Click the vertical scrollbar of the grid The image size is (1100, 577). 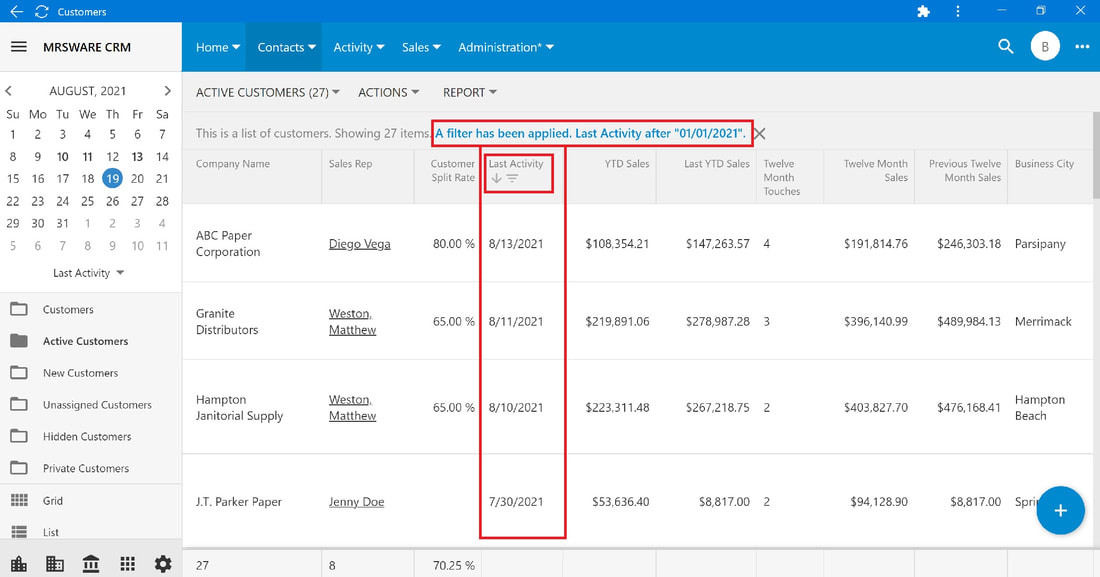tap(1096, 156)
